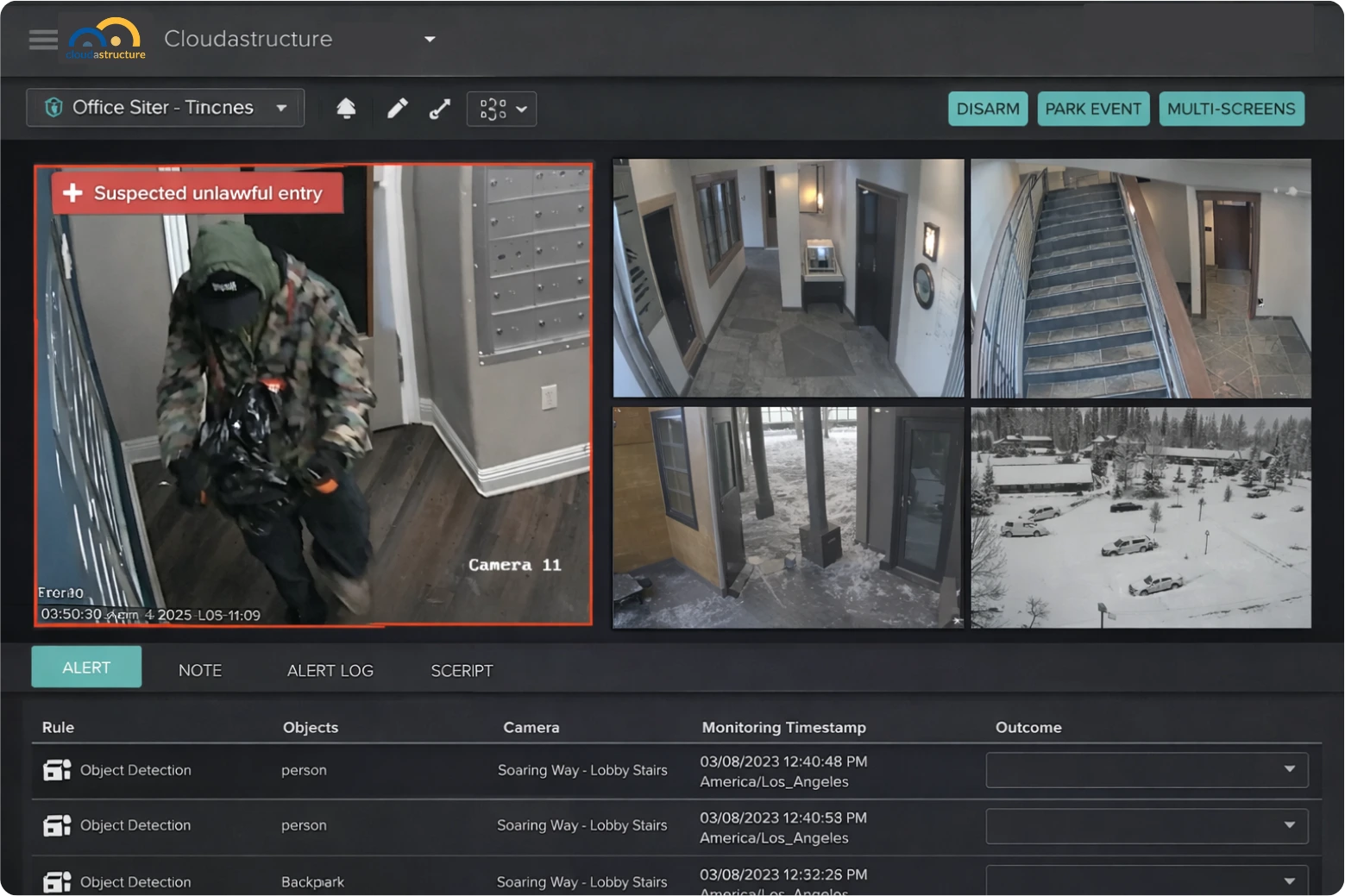Expand the Cloudastructure header dropdown arrow
The height and width of the screenshot is (896, 1345).
click(x=430, y=39)
